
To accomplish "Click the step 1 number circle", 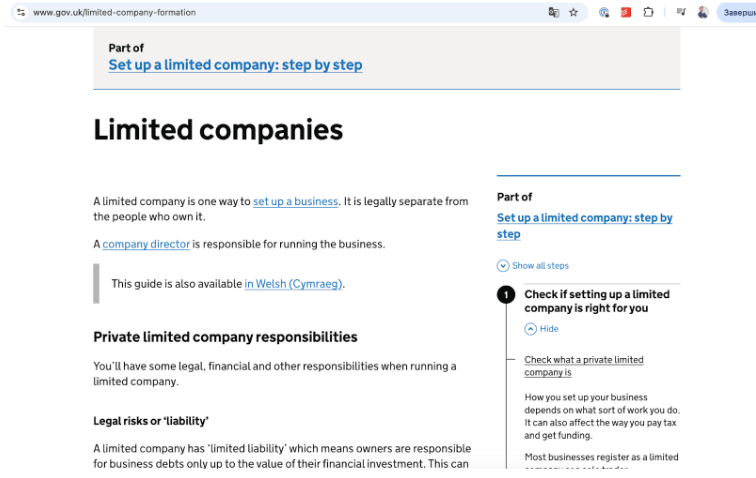I will pos(506,295).
